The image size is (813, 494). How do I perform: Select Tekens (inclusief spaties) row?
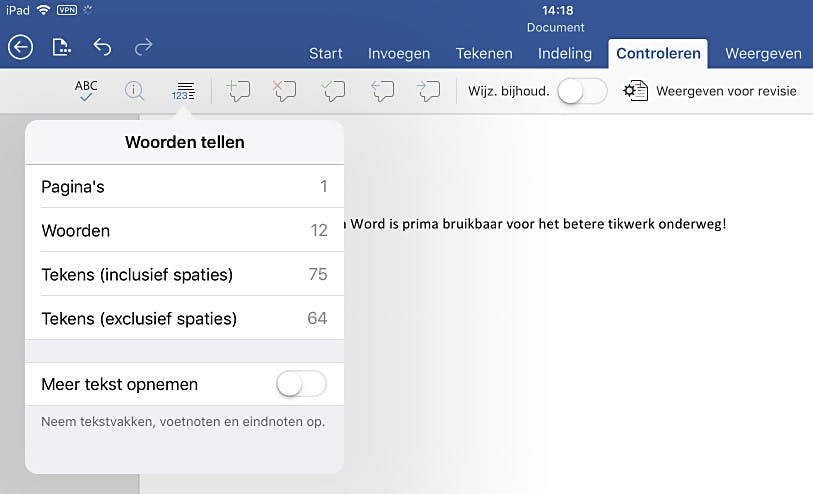pos(185,274)
